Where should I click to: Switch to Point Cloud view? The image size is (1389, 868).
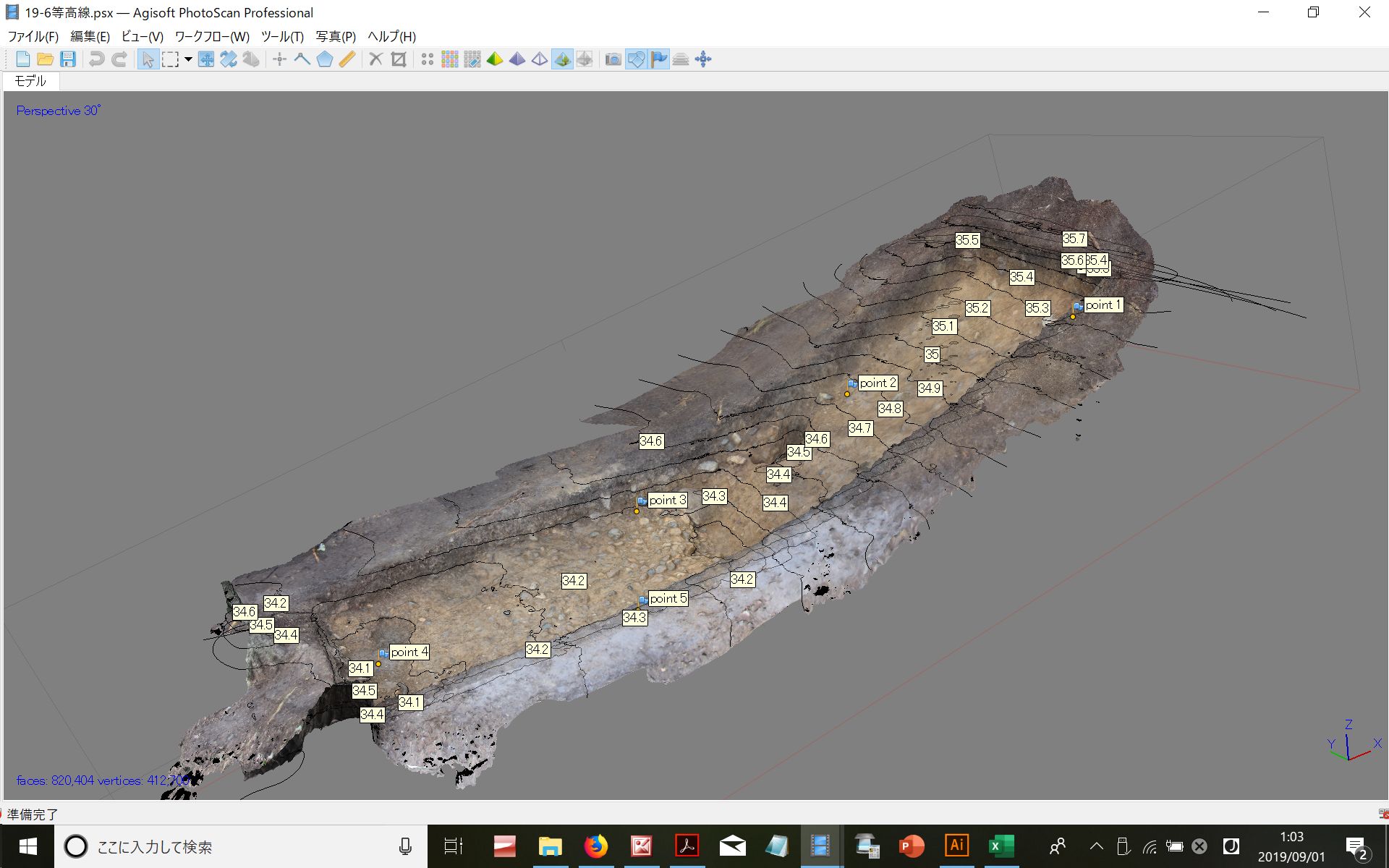428,59
